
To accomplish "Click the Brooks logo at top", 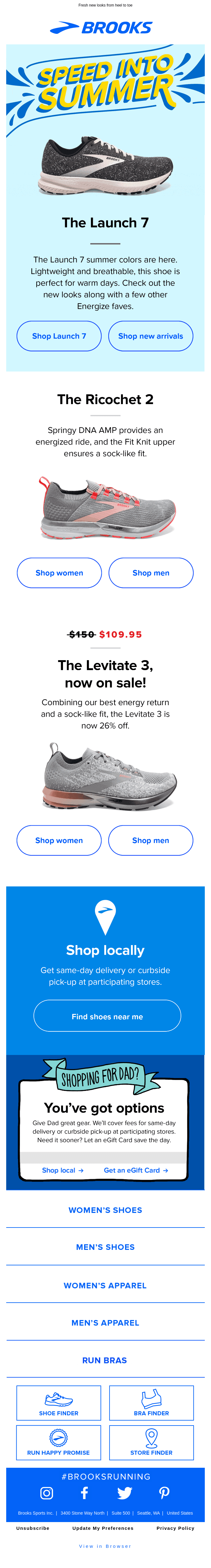I will pyautogui.click(x=101, y=27).
